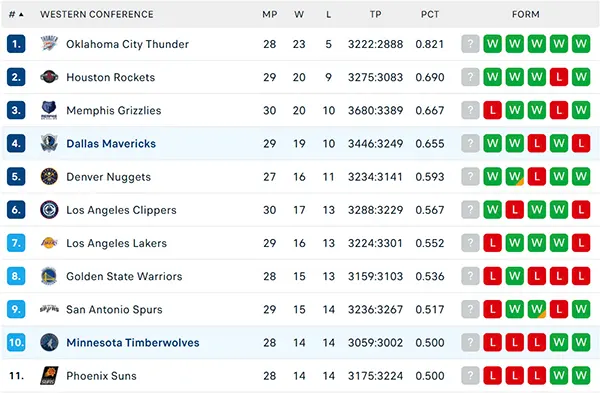Open Denver Nuggets' overtime-marked W form badge

[515, 176]
